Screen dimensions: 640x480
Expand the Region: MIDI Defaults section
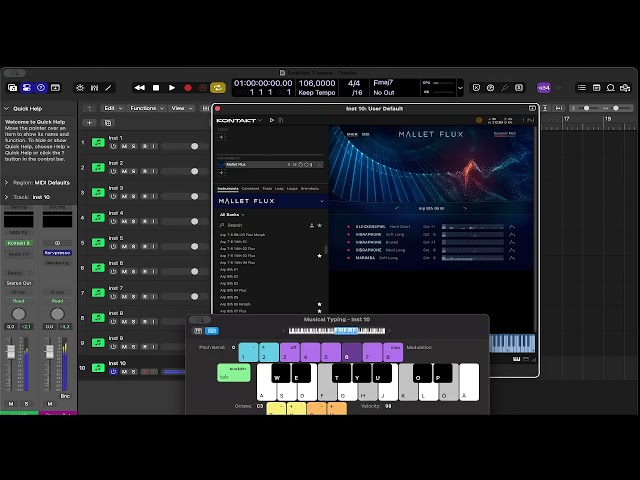[7, 182]
